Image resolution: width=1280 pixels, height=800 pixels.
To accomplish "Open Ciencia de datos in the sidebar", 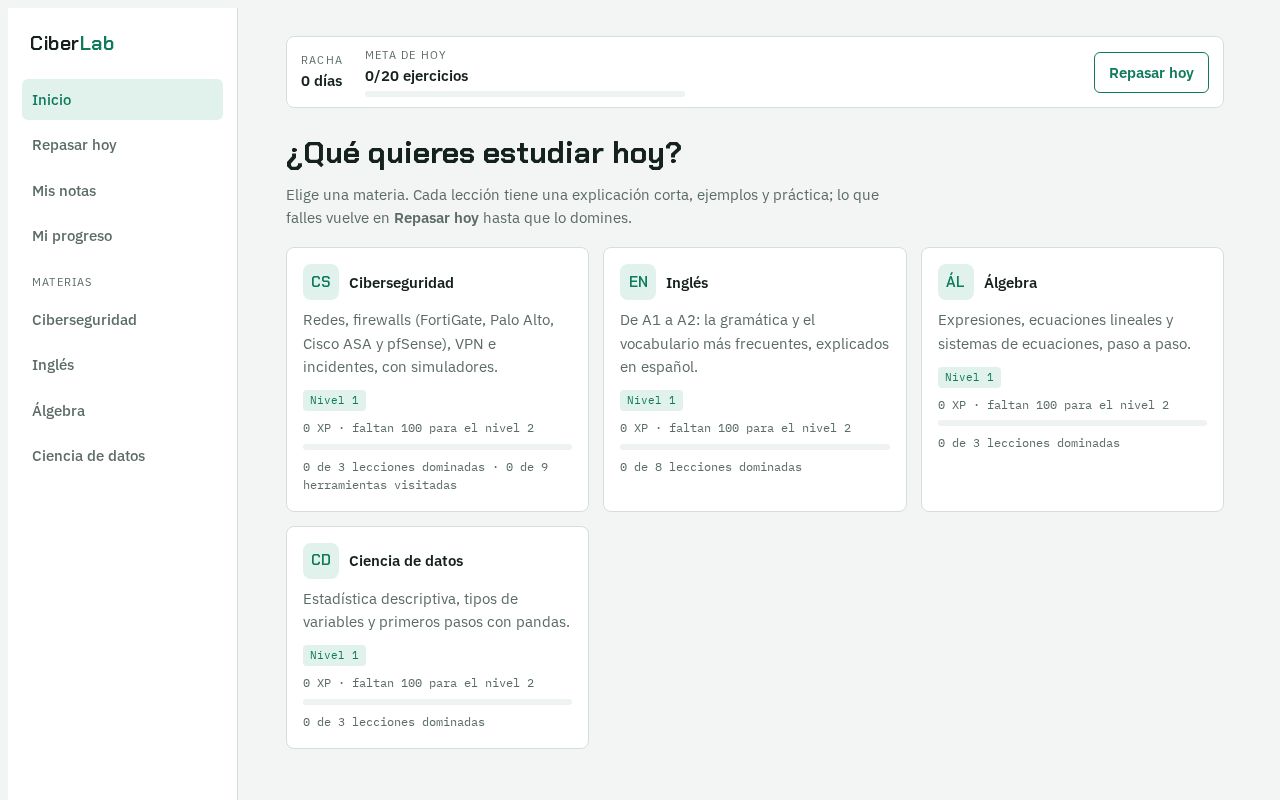I will click(x=122, y=456).
